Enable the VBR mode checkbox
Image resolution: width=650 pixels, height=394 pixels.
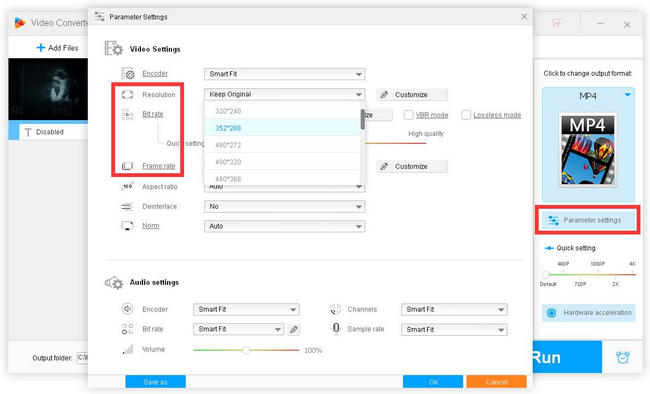408,115
